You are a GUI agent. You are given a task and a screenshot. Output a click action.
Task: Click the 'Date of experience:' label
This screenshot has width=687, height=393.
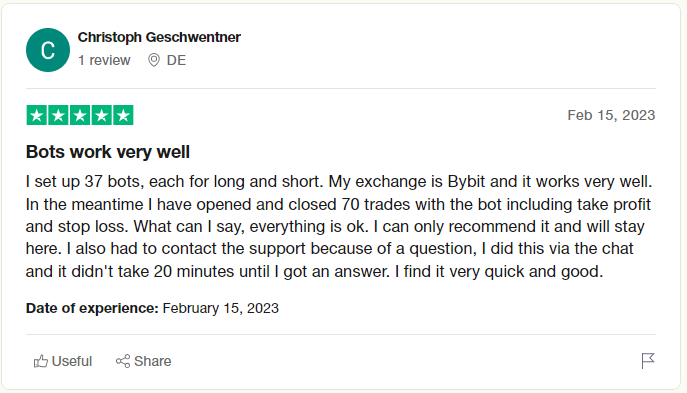click(x=92, y=308)
